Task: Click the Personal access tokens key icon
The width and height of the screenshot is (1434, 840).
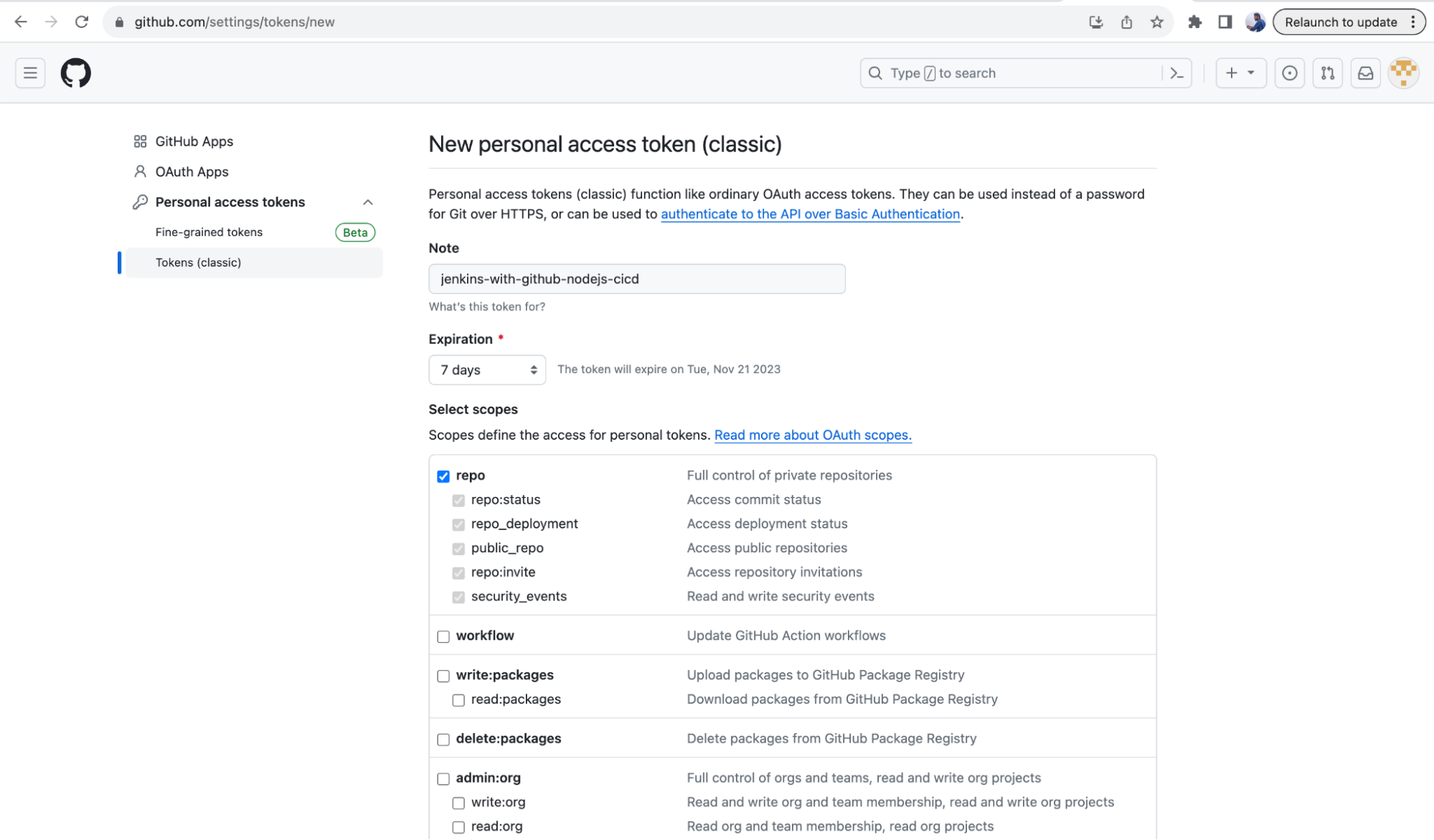Action: coord(139,202)
